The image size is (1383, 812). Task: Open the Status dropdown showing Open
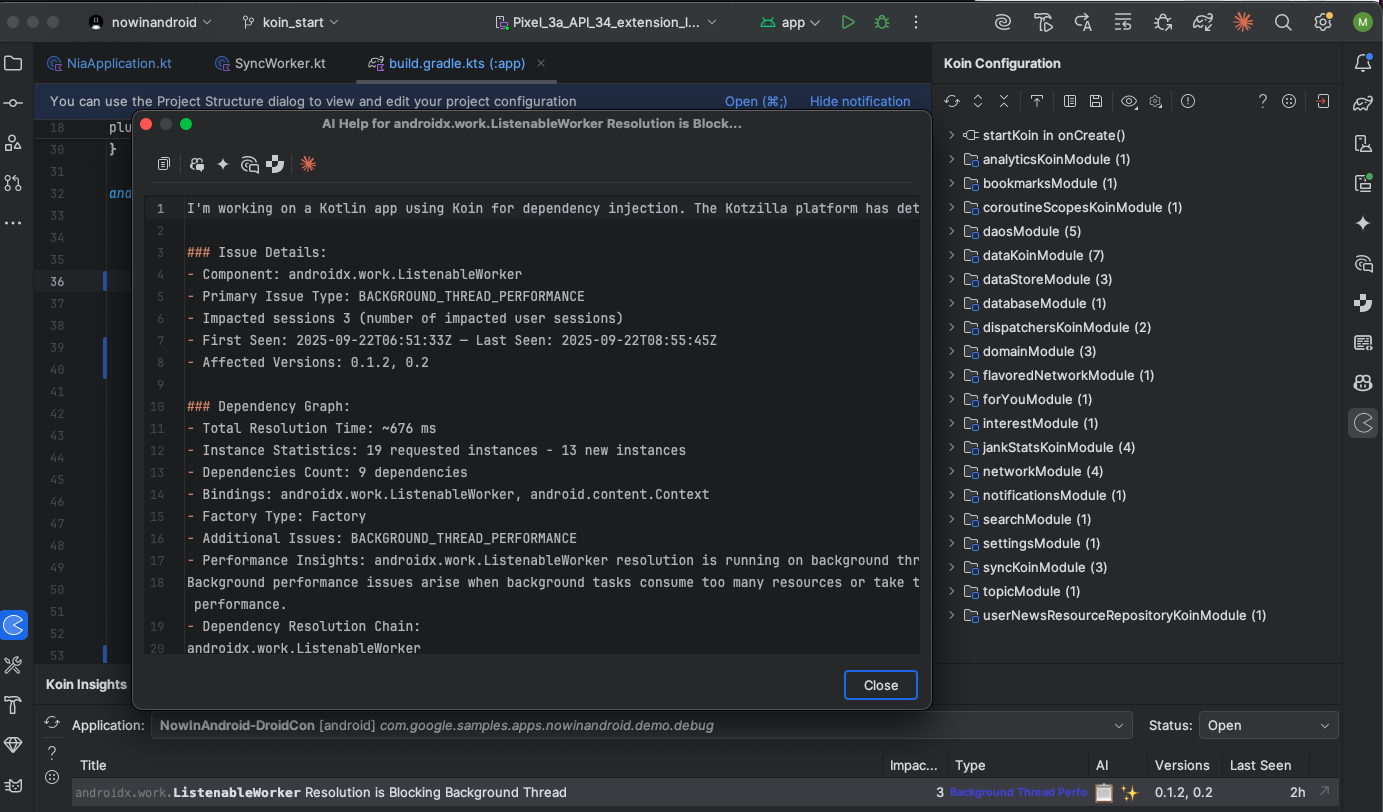[x=1269, y=725]
